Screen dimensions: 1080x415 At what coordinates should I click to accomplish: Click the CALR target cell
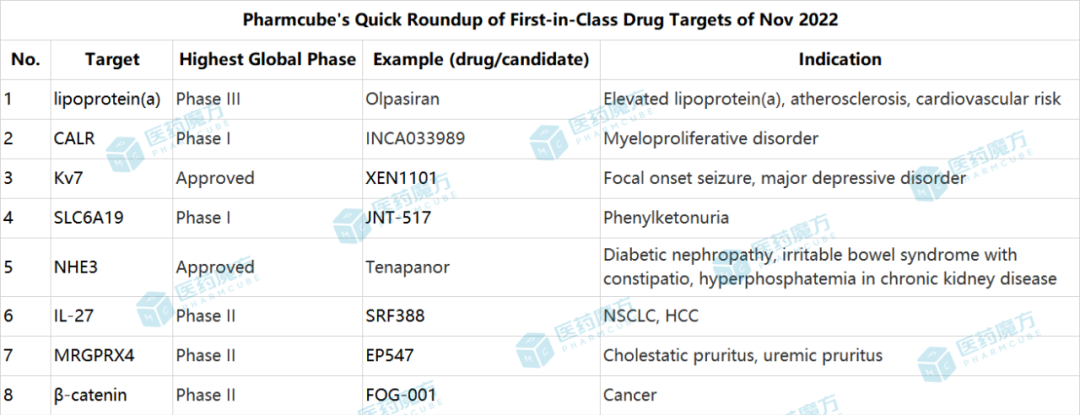(75, 138)
